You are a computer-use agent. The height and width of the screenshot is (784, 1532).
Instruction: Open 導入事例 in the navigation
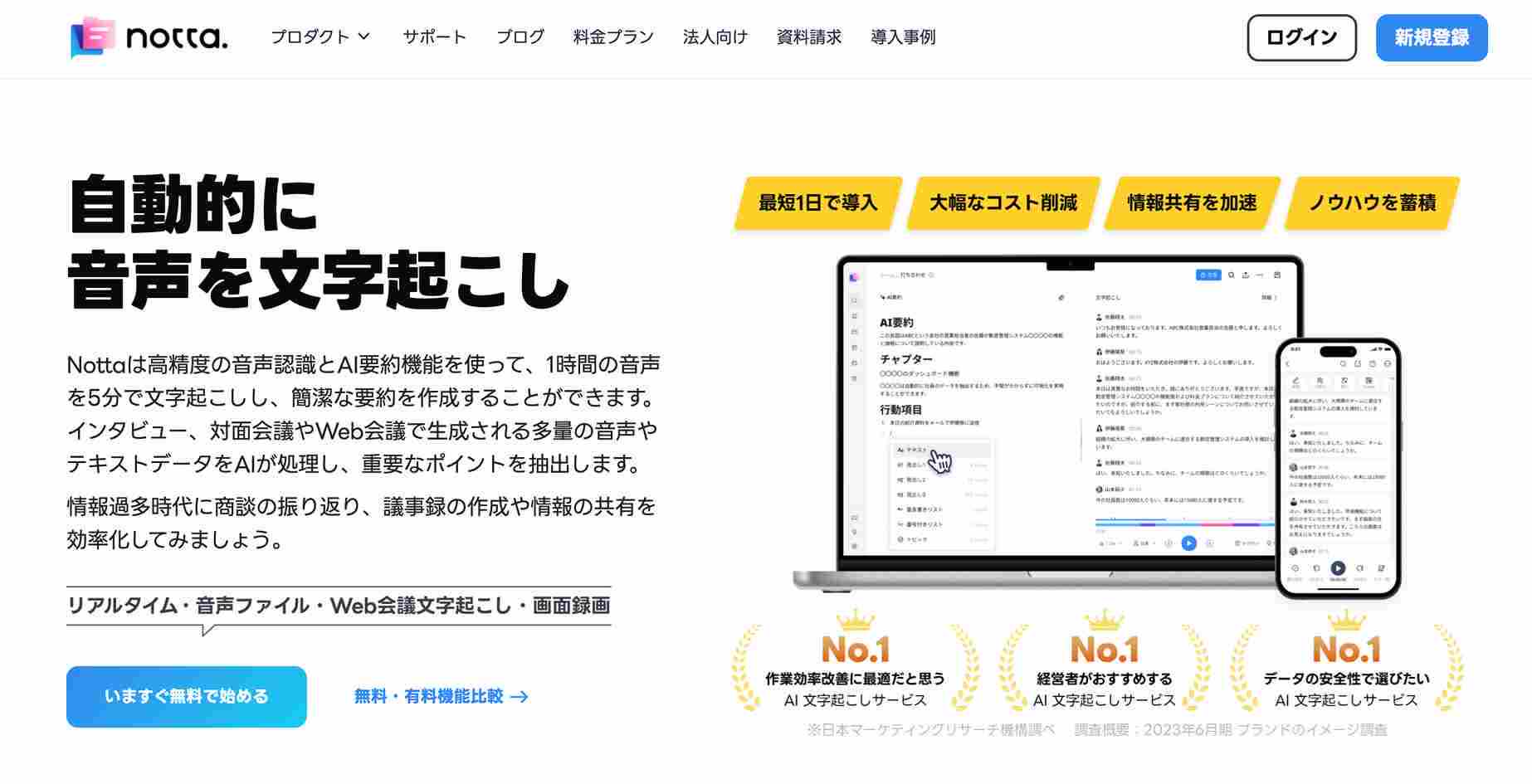pos(903,37)
